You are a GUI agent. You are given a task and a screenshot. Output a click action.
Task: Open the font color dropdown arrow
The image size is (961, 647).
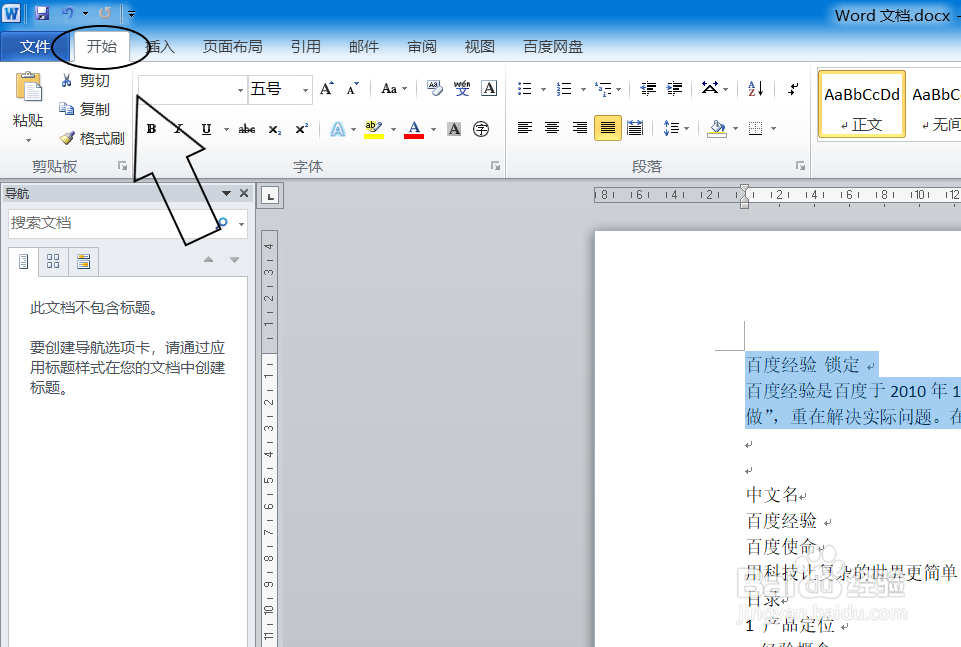[x=433, y=129]
